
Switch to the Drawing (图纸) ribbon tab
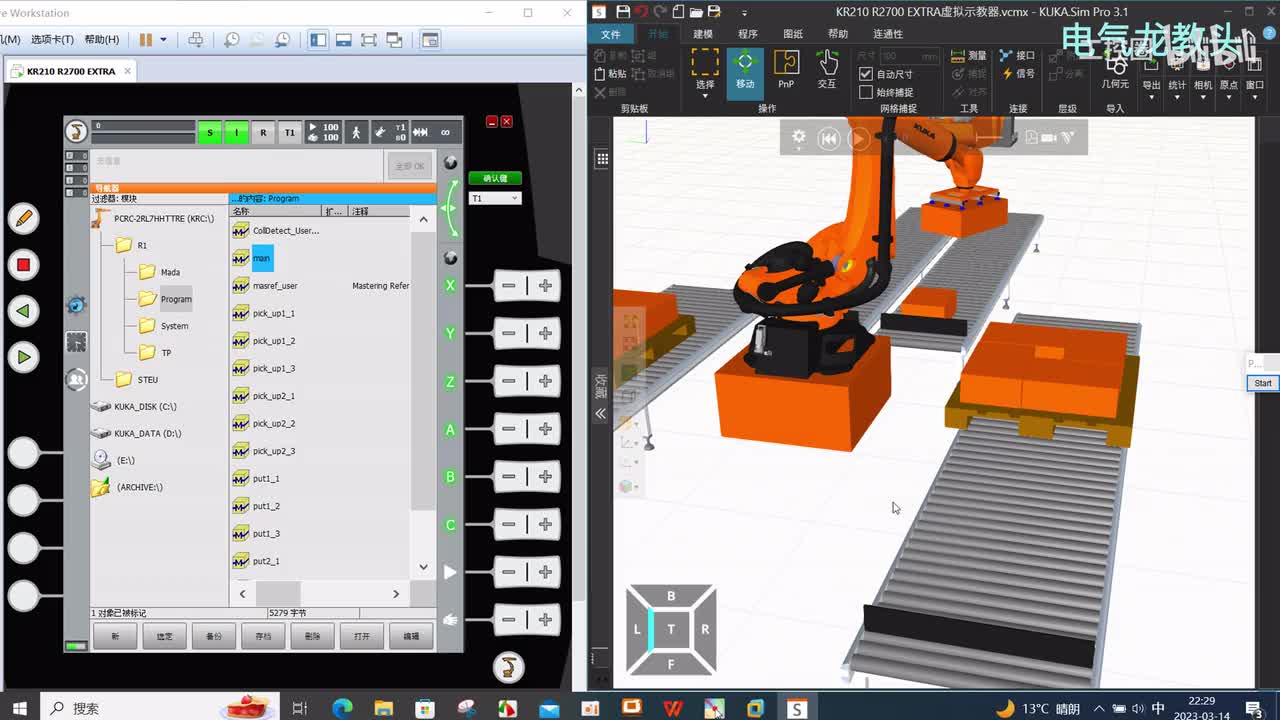793,34
